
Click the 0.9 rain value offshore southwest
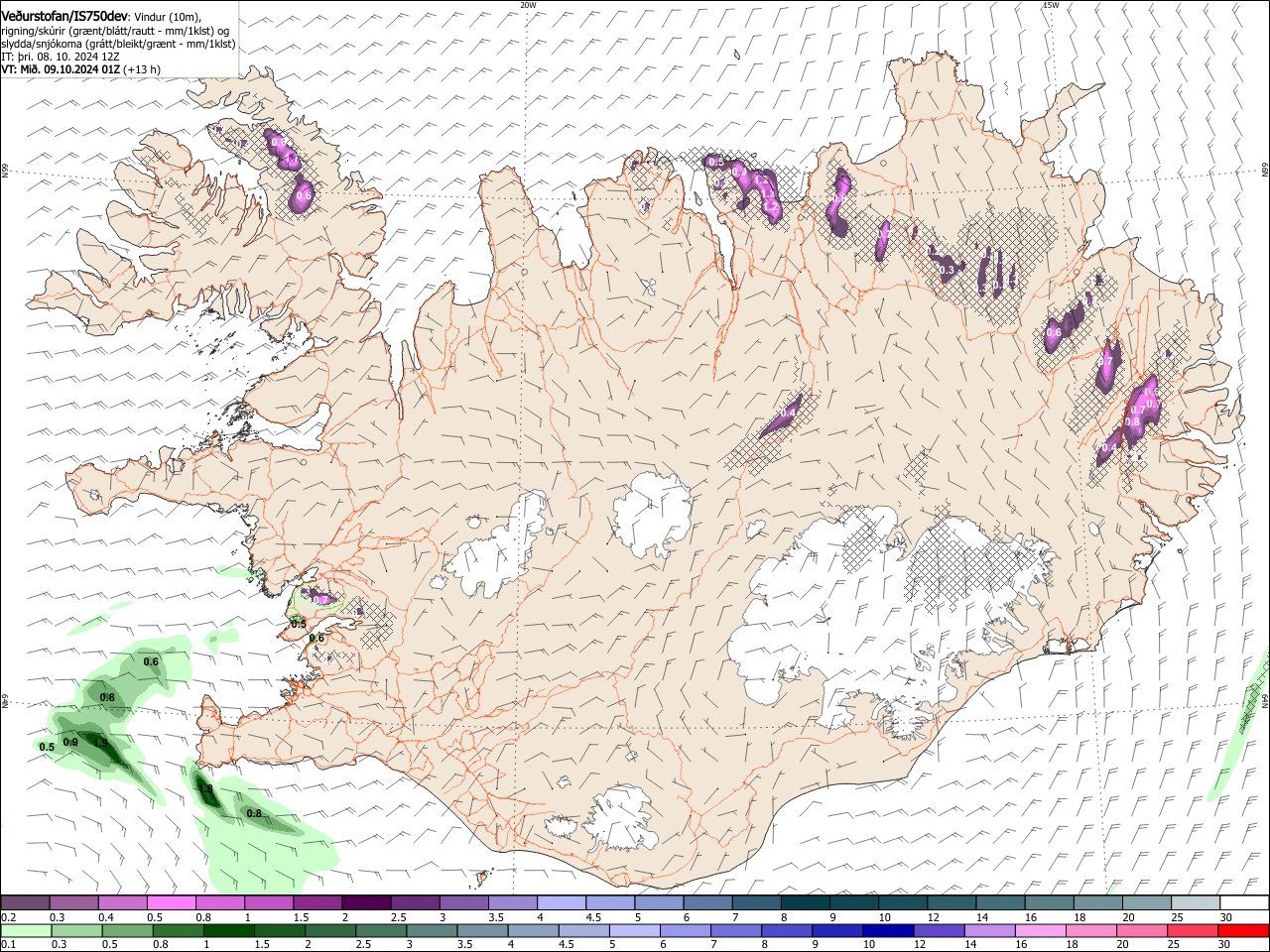(x=70, y=742)
